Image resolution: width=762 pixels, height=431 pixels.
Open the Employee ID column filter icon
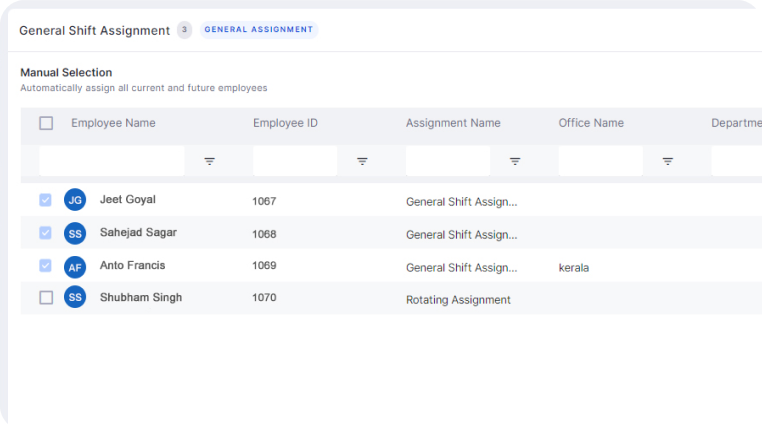click(x=362, y=161)
